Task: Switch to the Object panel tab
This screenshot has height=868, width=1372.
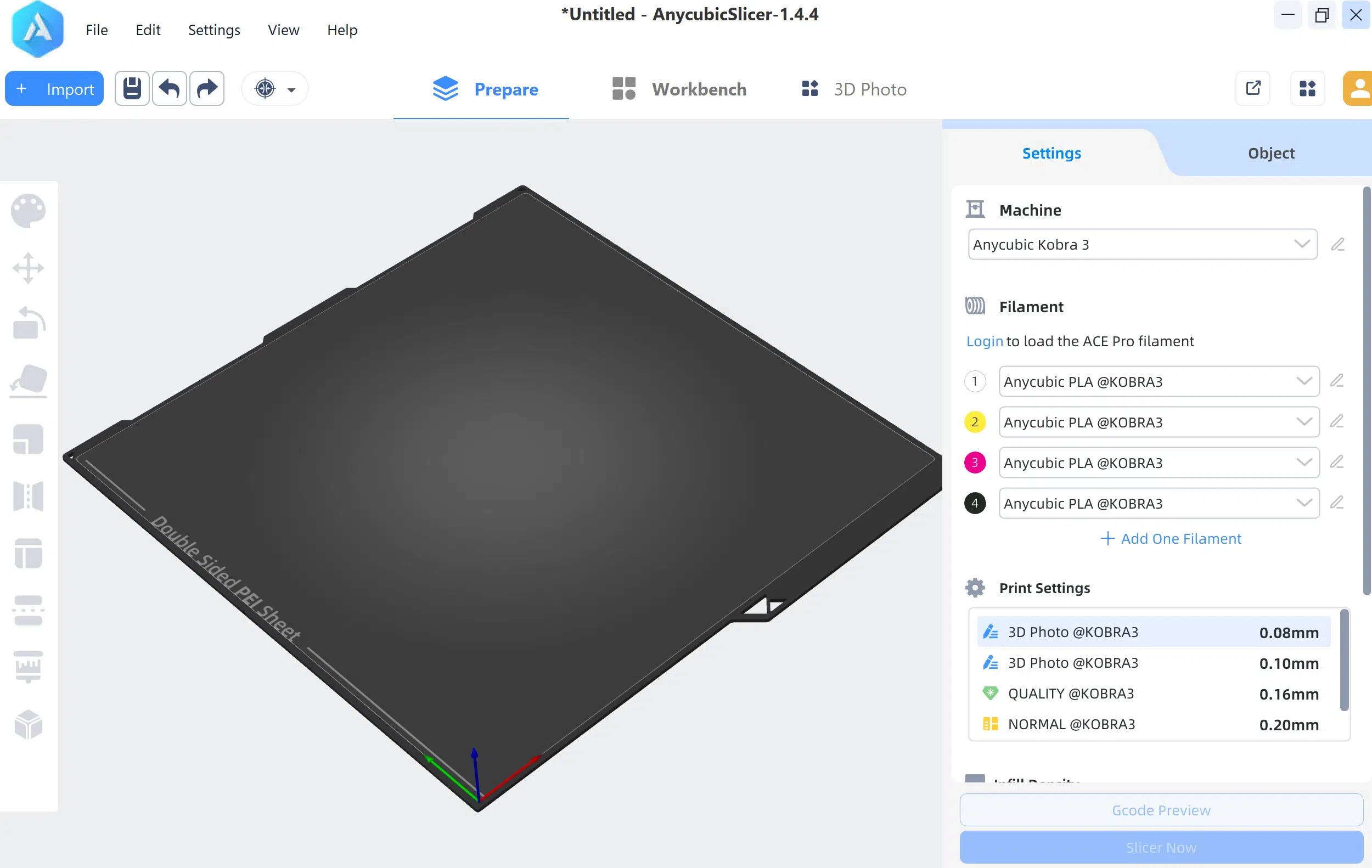Action: point(1270,153)
